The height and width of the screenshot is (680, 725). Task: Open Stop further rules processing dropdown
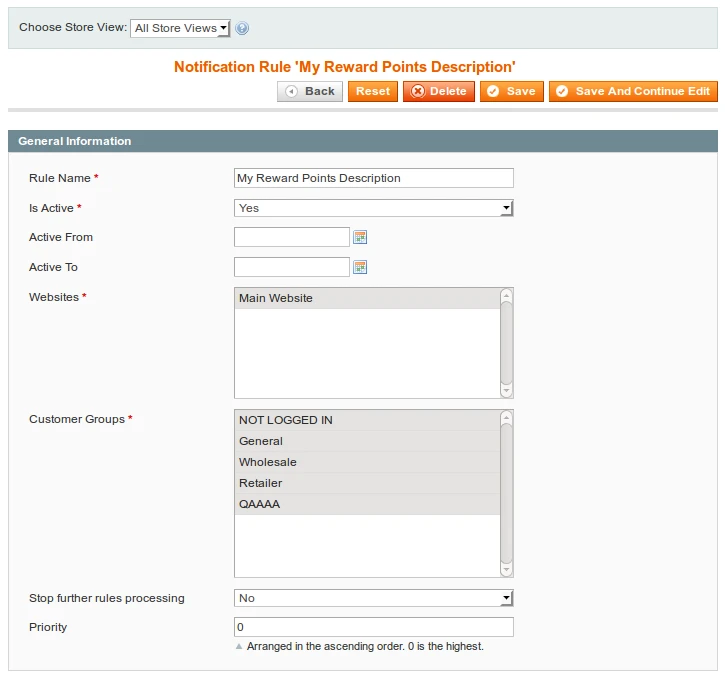pyautogui.click(x=373, y=598)
